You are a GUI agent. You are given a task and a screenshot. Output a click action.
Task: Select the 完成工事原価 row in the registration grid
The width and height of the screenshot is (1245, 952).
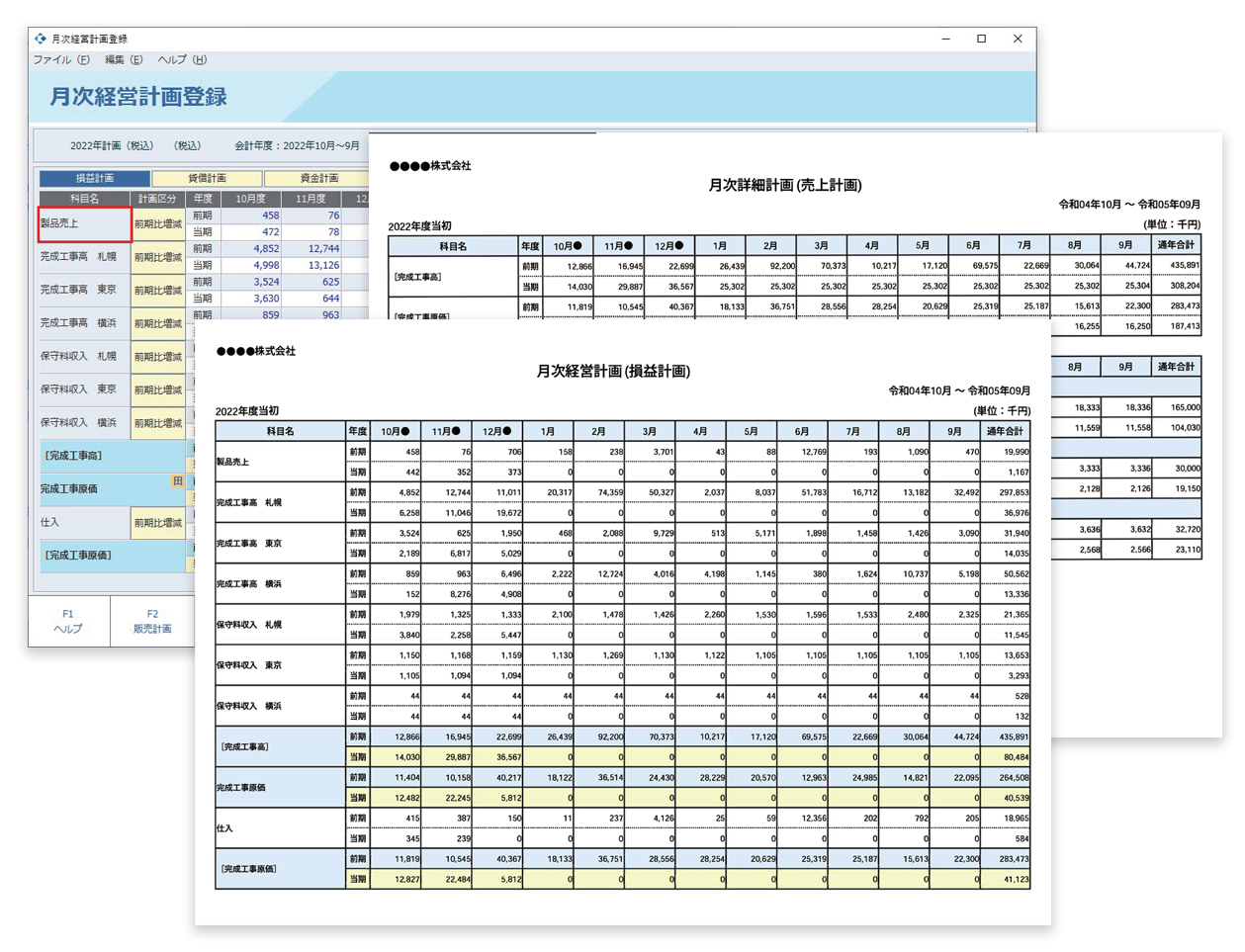point(112,489)
